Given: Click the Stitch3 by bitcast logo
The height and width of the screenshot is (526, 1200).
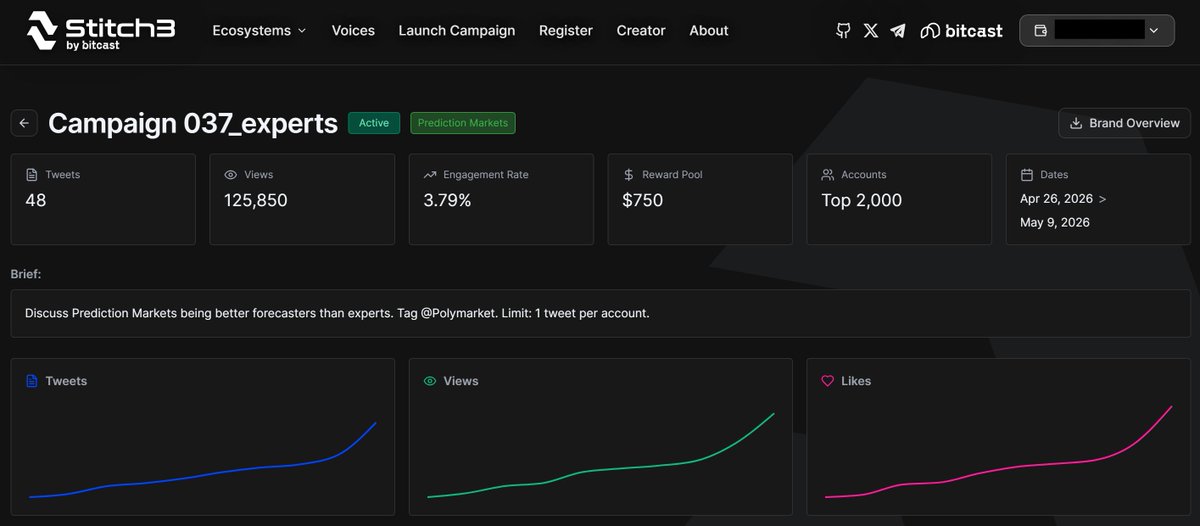Looking at the screenshot, I should click(x=100, y=31).
